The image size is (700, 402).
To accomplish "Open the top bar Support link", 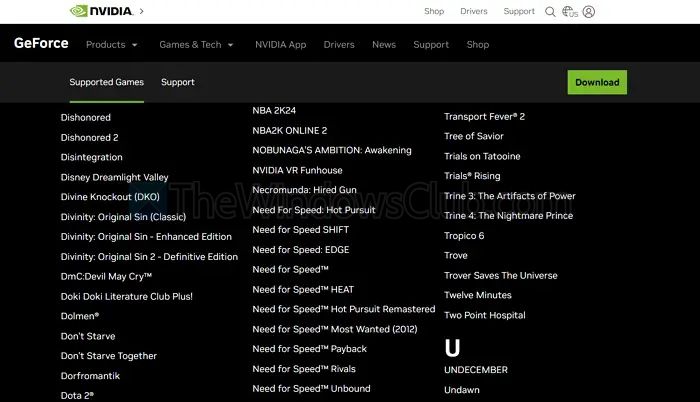I will coord(519,11).
